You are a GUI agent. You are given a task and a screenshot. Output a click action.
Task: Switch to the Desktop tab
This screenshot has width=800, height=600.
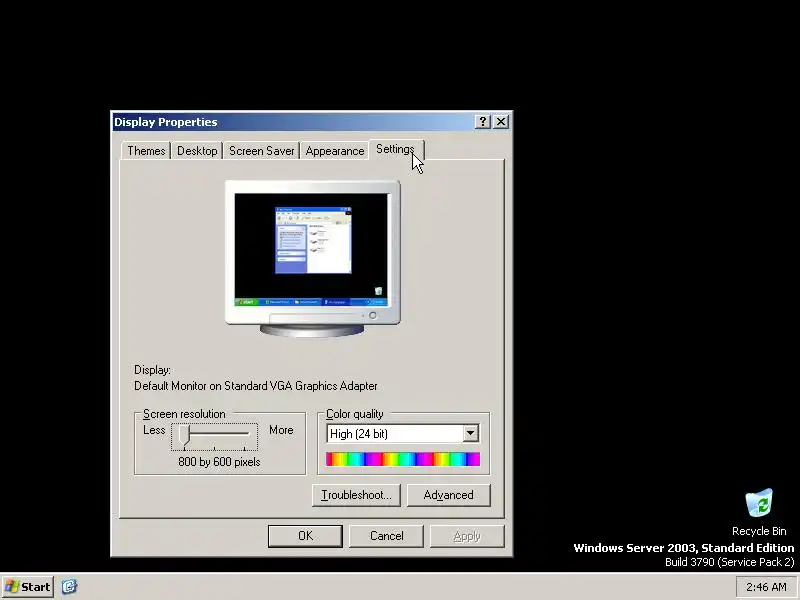click(x=197, y=151)
